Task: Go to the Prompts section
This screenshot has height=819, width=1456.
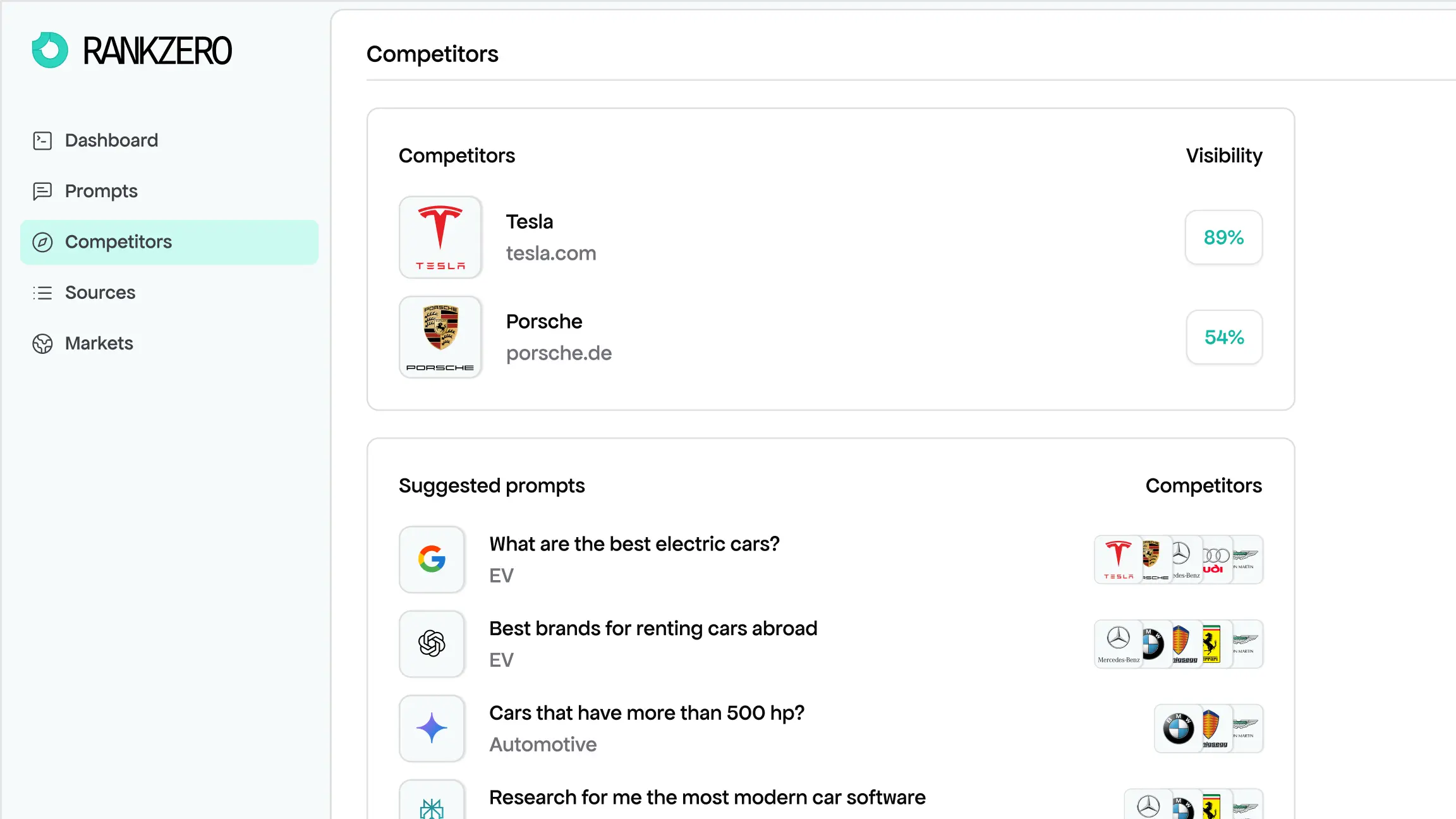Action: [101, 191]
